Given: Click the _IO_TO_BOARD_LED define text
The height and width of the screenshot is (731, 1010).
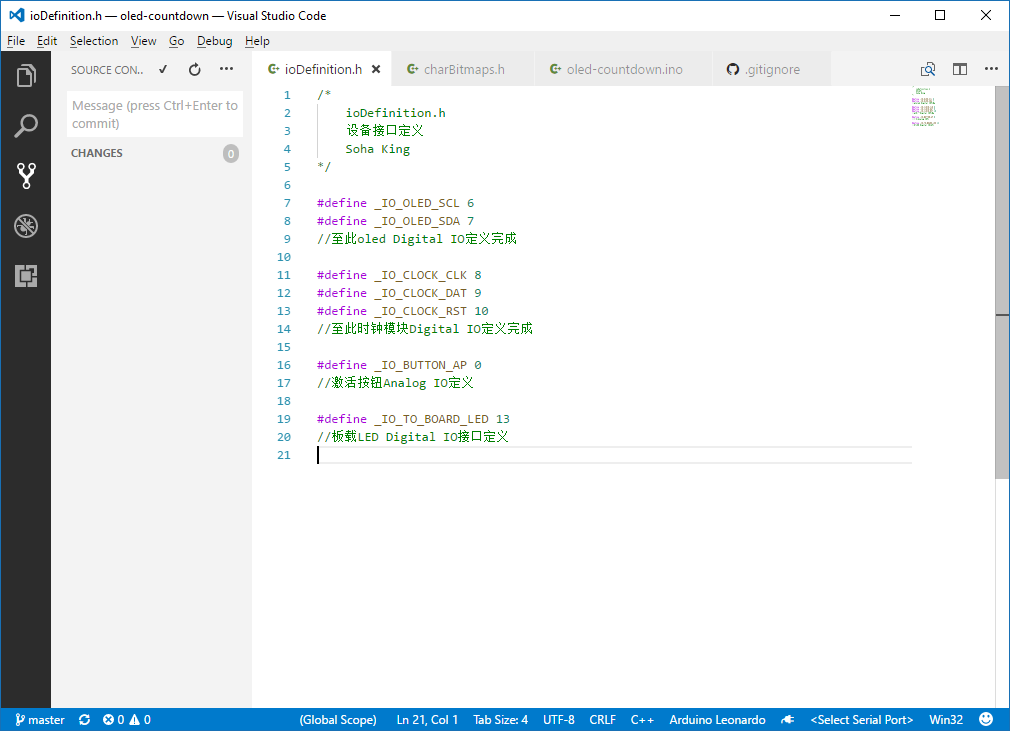Looking at the screenshot, I should point(431,419).
